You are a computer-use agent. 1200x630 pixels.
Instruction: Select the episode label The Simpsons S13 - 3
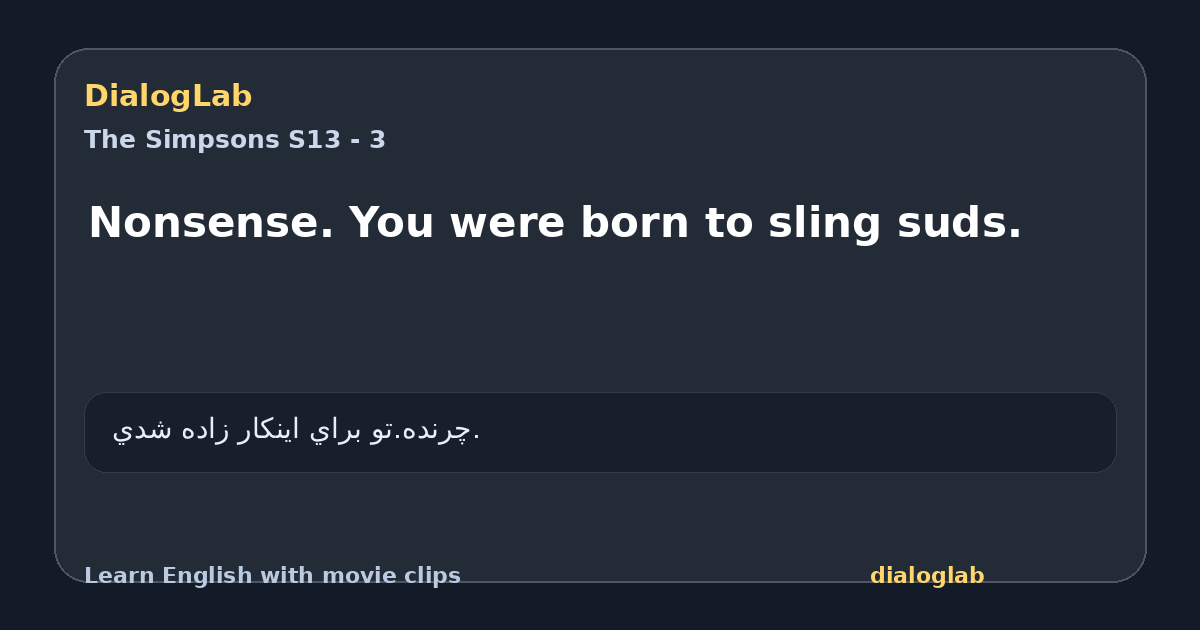[x=235, y=140]
